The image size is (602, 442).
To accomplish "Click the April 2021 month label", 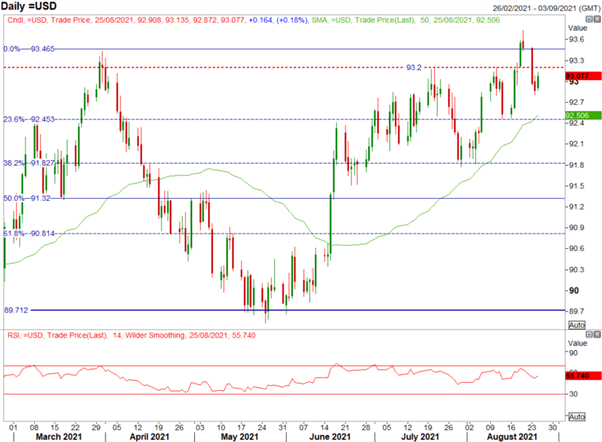I will pyautogui.click(x=149, y=437).
